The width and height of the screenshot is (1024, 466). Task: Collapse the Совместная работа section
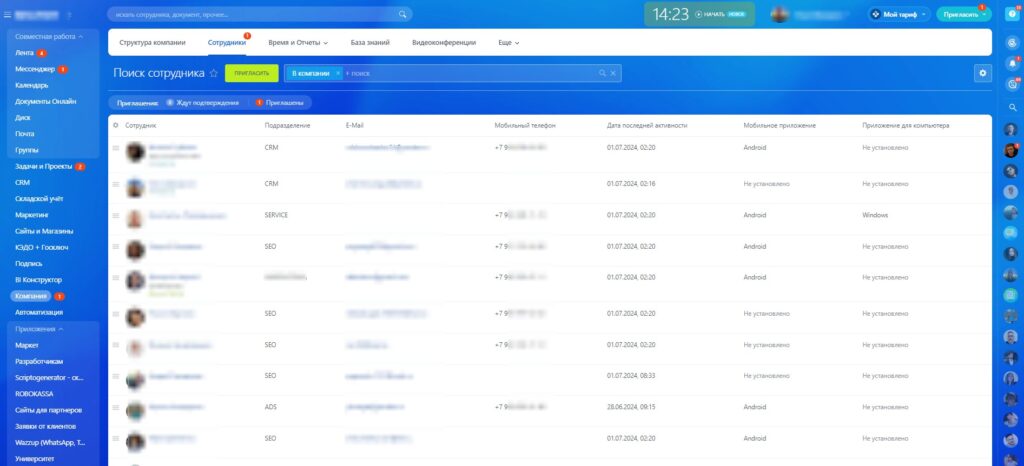(81, 37)
